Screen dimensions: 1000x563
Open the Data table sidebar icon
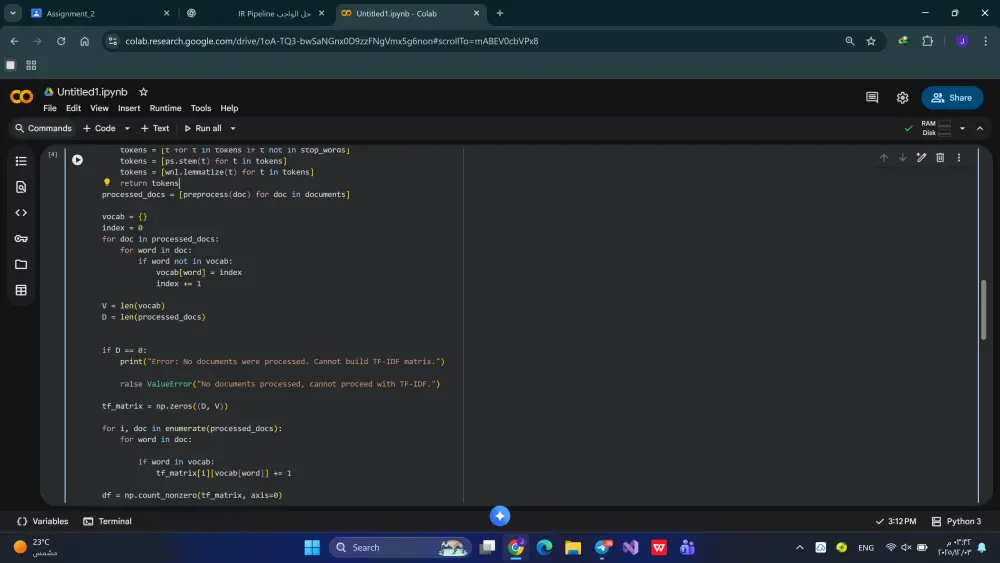coord(21,290)
